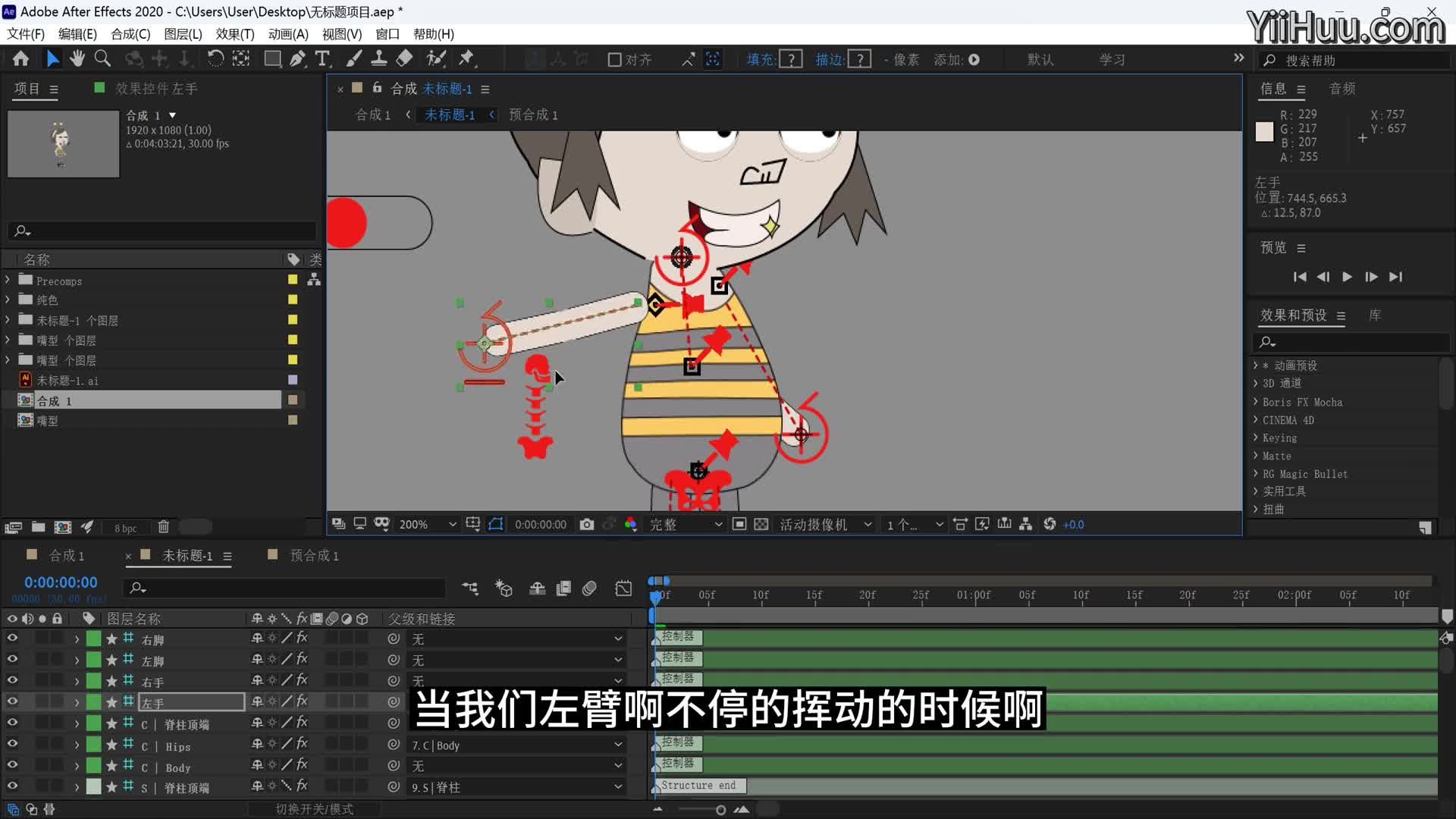Toggle the mask and shape path visibility icon

[x=496, y=524]
